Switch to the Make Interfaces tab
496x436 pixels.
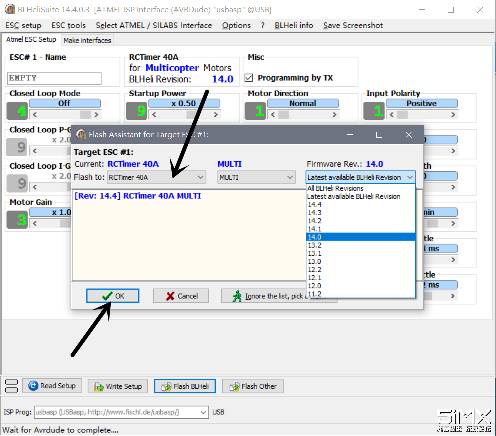(x=87, y=40)
